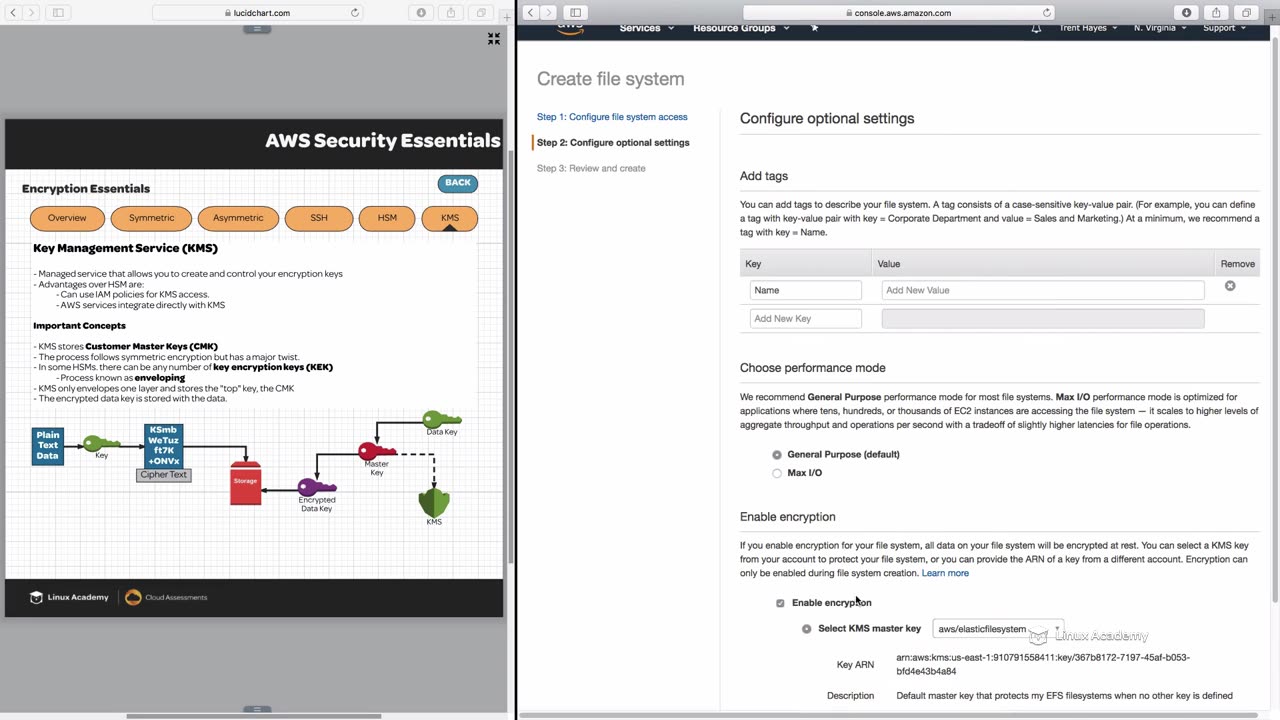
Task: Click the Linux Academy logo in slide footer
Action: pyautogui.click(x=69, y=597)
